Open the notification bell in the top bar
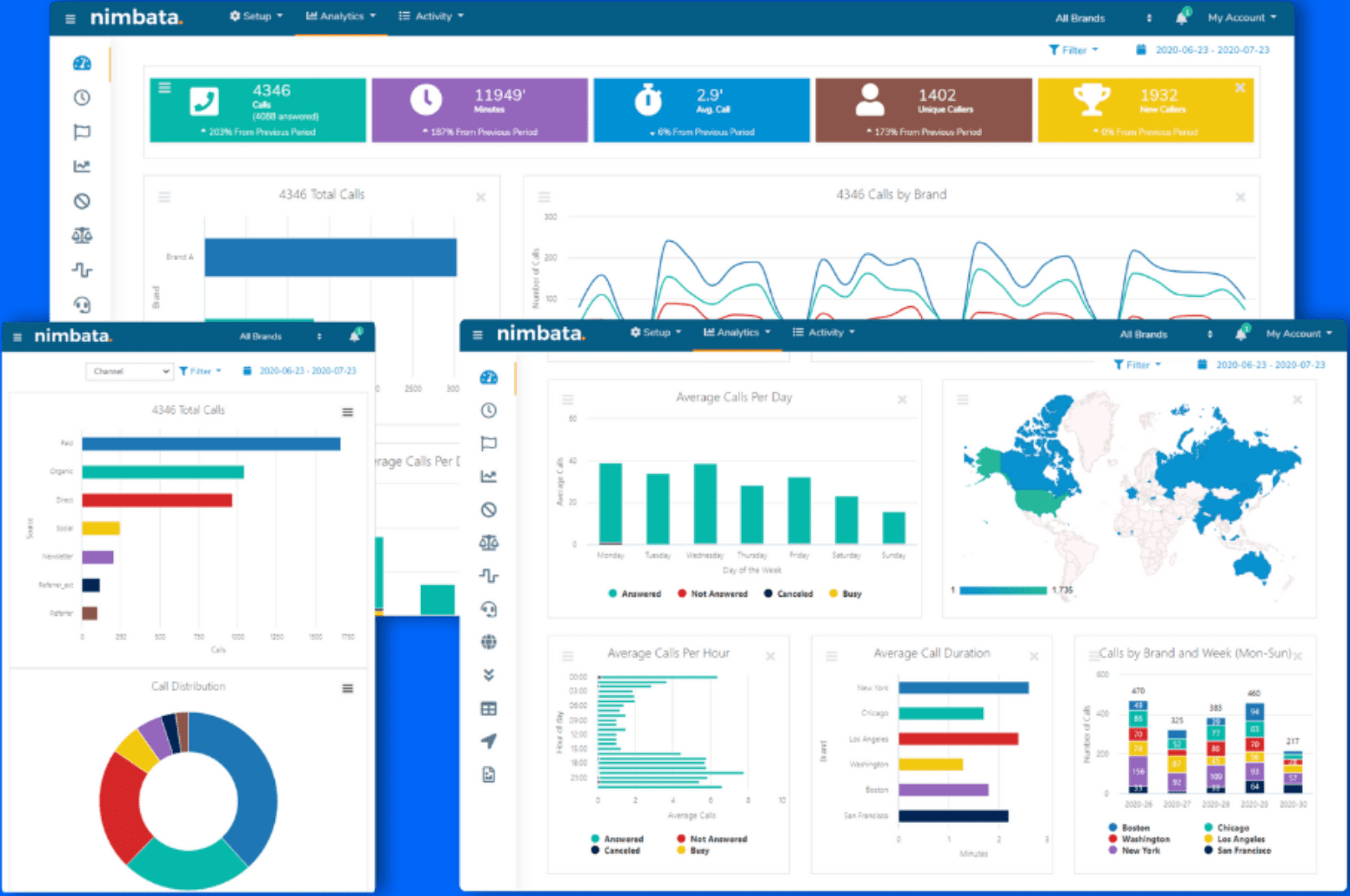The height and width of the screenshot is (896, 1350). [1242, 332]
